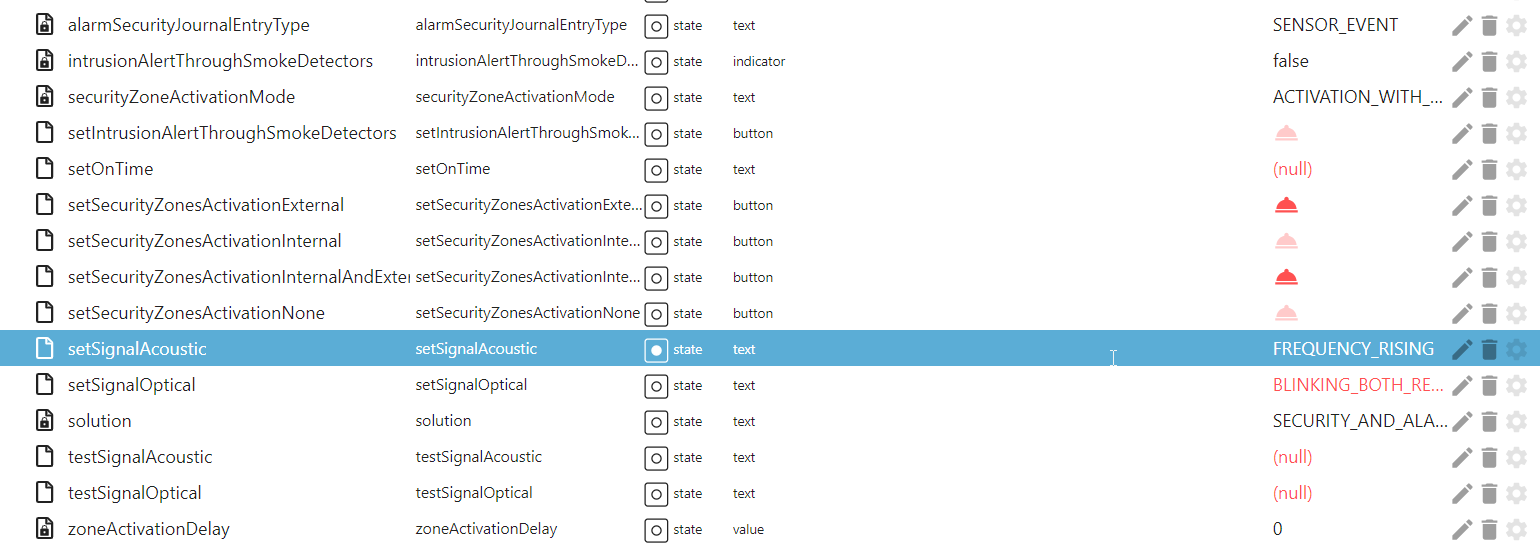Select the testSignalAcoustic row
1540x543 pixels.
(x=770, y=457)
